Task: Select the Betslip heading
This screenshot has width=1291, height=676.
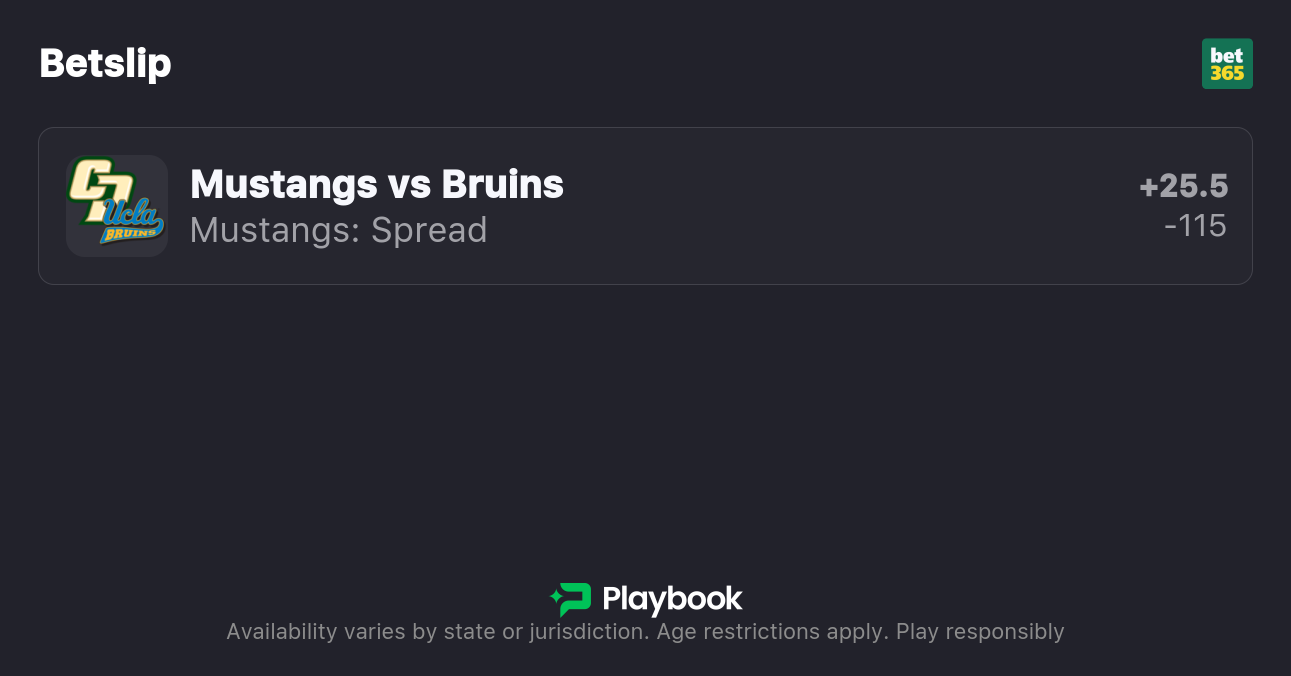Action: (105, 64)
